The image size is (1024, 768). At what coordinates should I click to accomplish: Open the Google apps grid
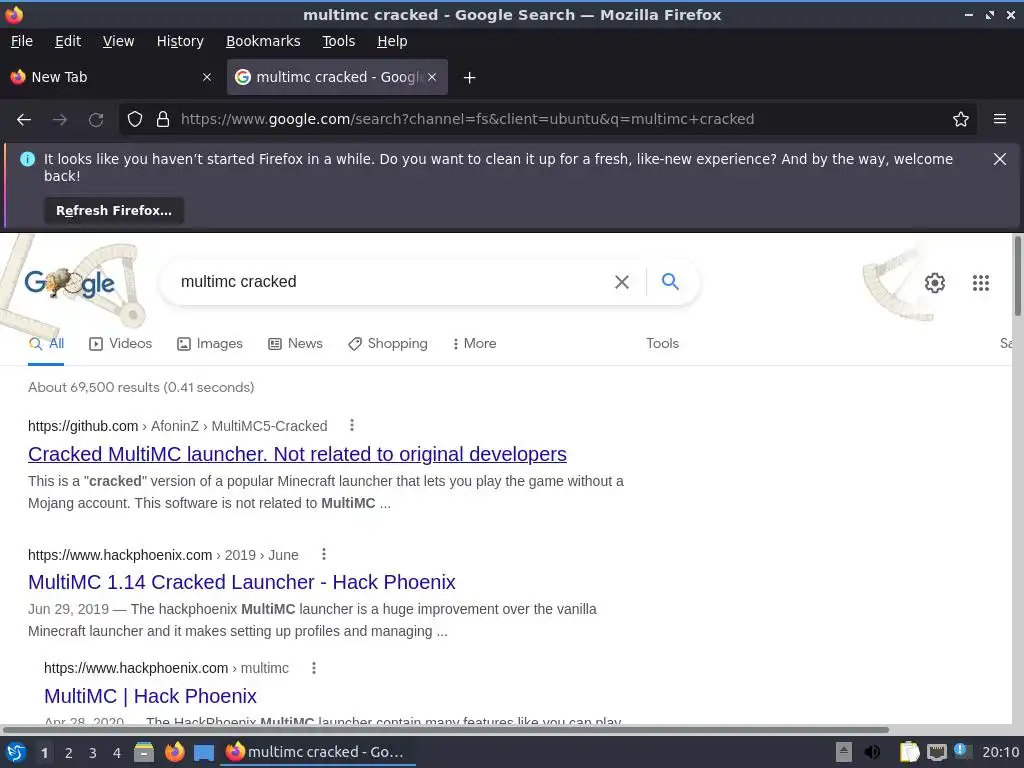click(980, 283)
